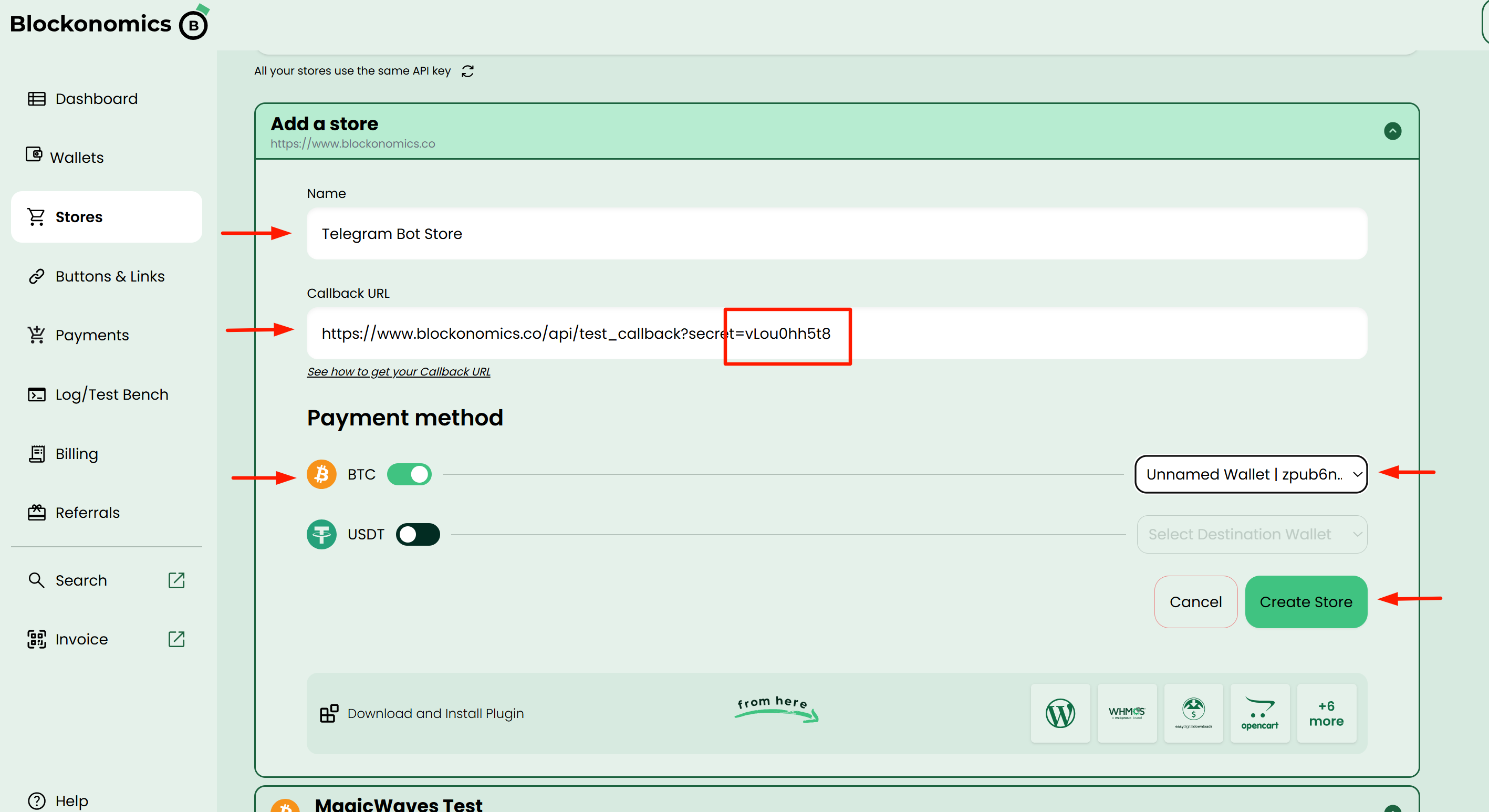Open the Select Destination Wallet dropdown
This screenshot has height=812, width=1489.
(x=1252, y=535)
